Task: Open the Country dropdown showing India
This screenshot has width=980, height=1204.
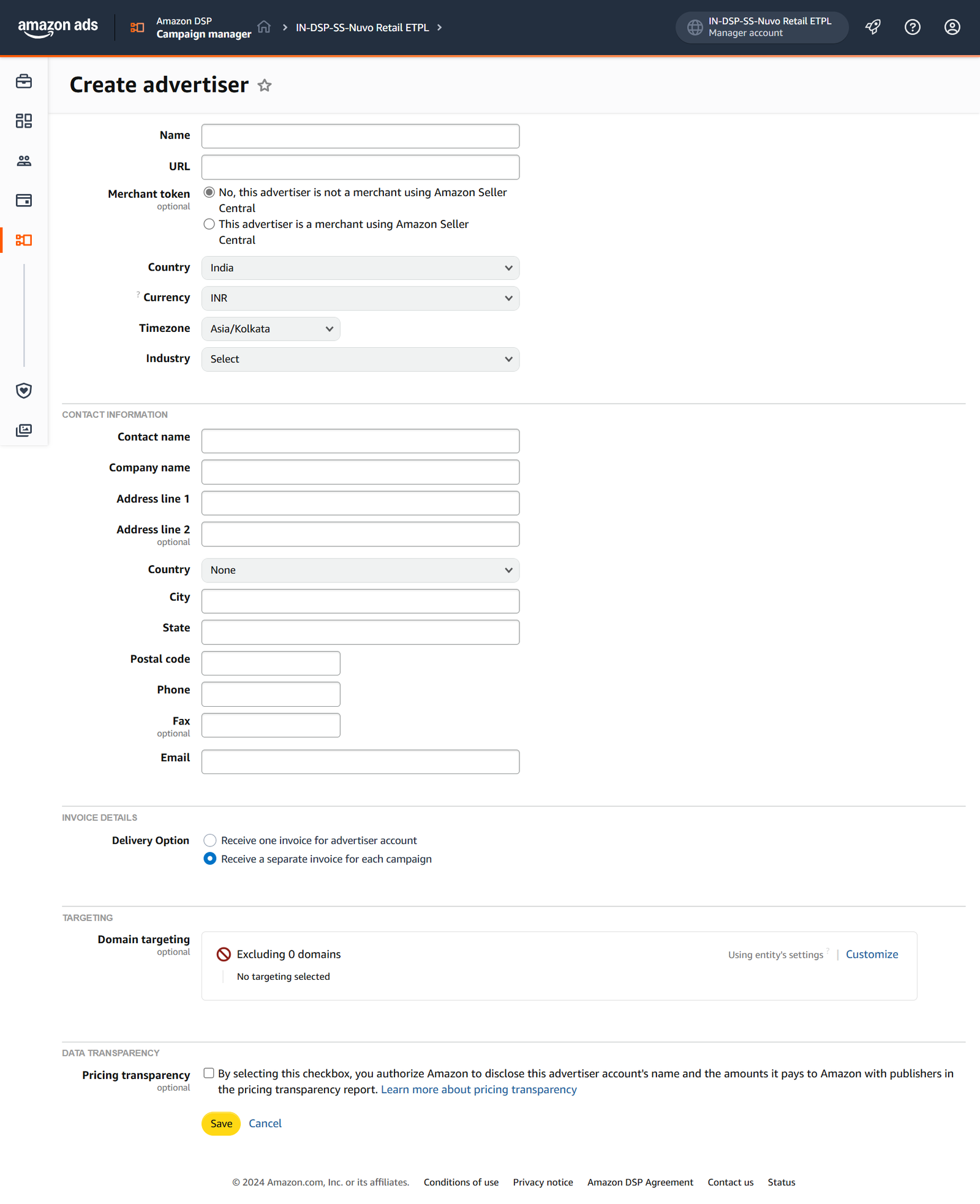Action: pos(360,268)
